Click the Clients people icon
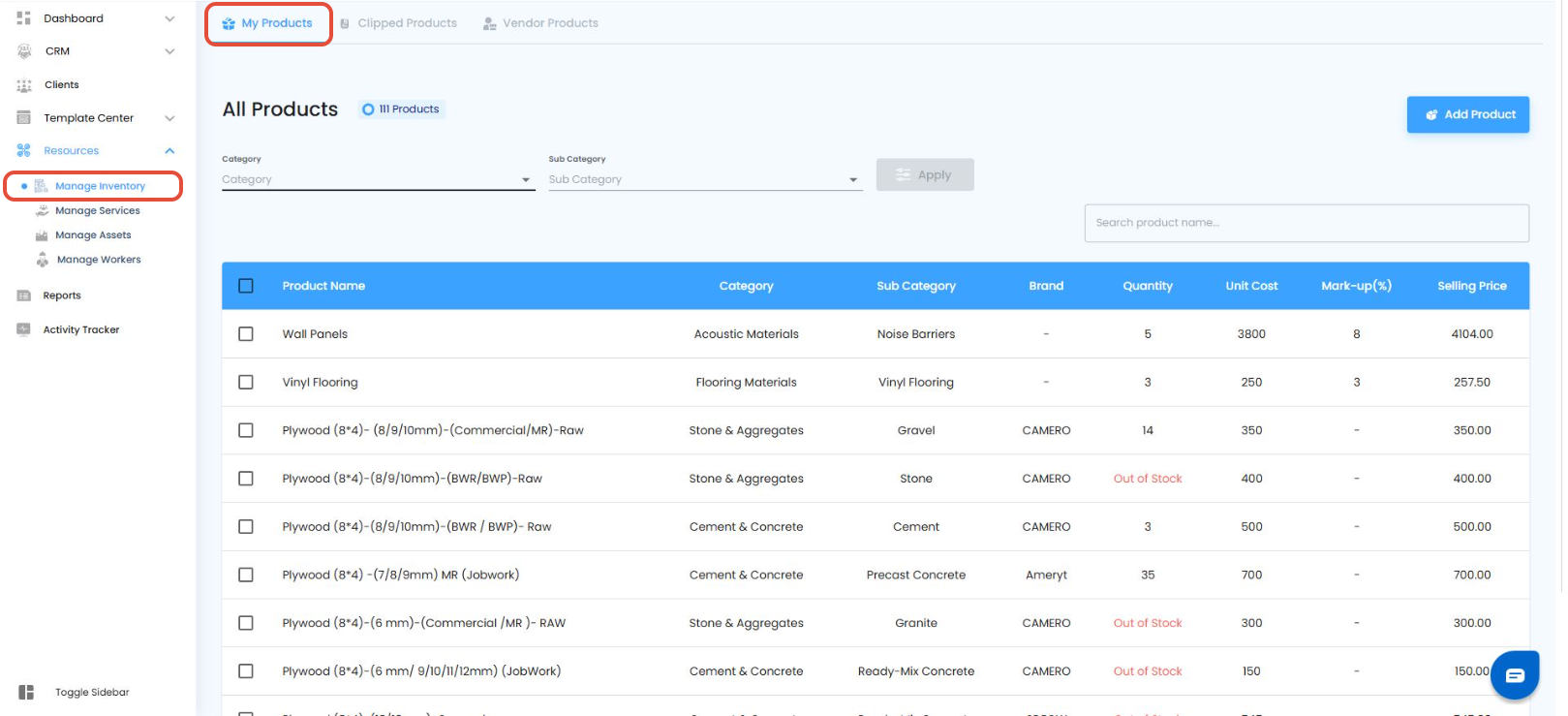 [24, 85]
